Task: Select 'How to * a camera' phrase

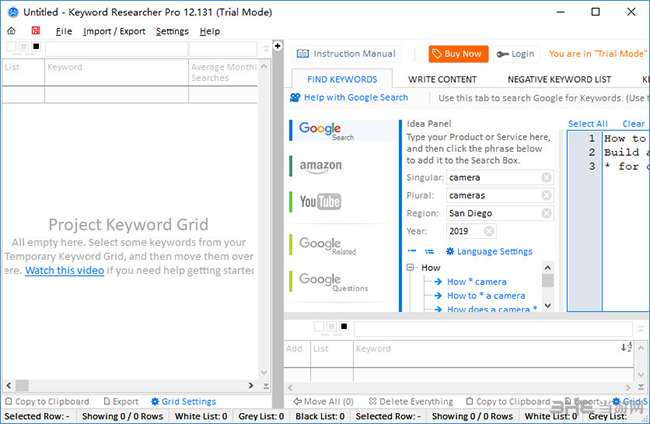Action: pyautogui.click(x=486, y=296)
